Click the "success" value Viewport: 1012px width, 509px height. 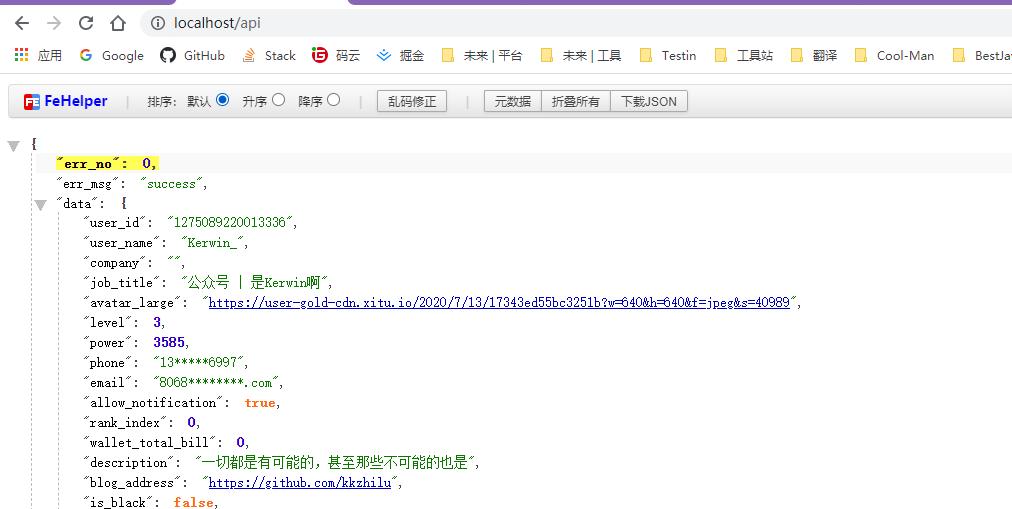pos(171,184)
